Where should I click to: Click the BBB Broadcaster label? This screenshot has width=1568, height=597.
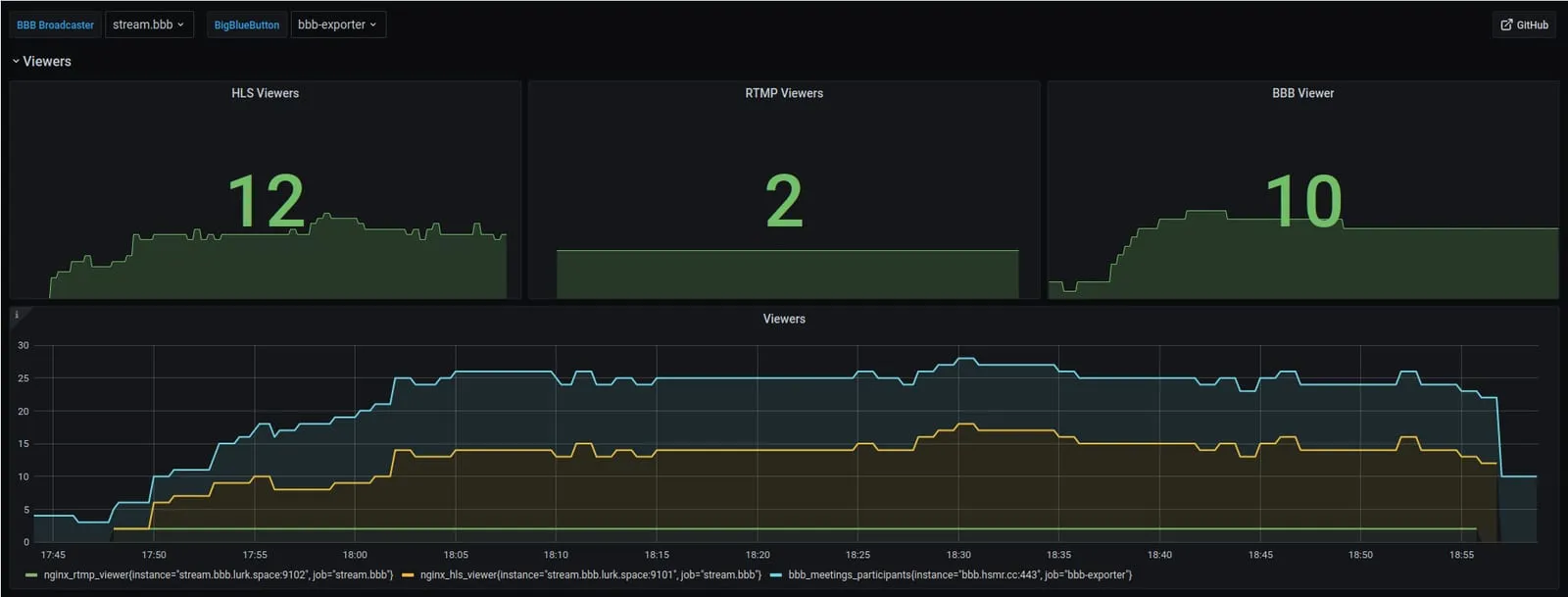pos(56,25)
